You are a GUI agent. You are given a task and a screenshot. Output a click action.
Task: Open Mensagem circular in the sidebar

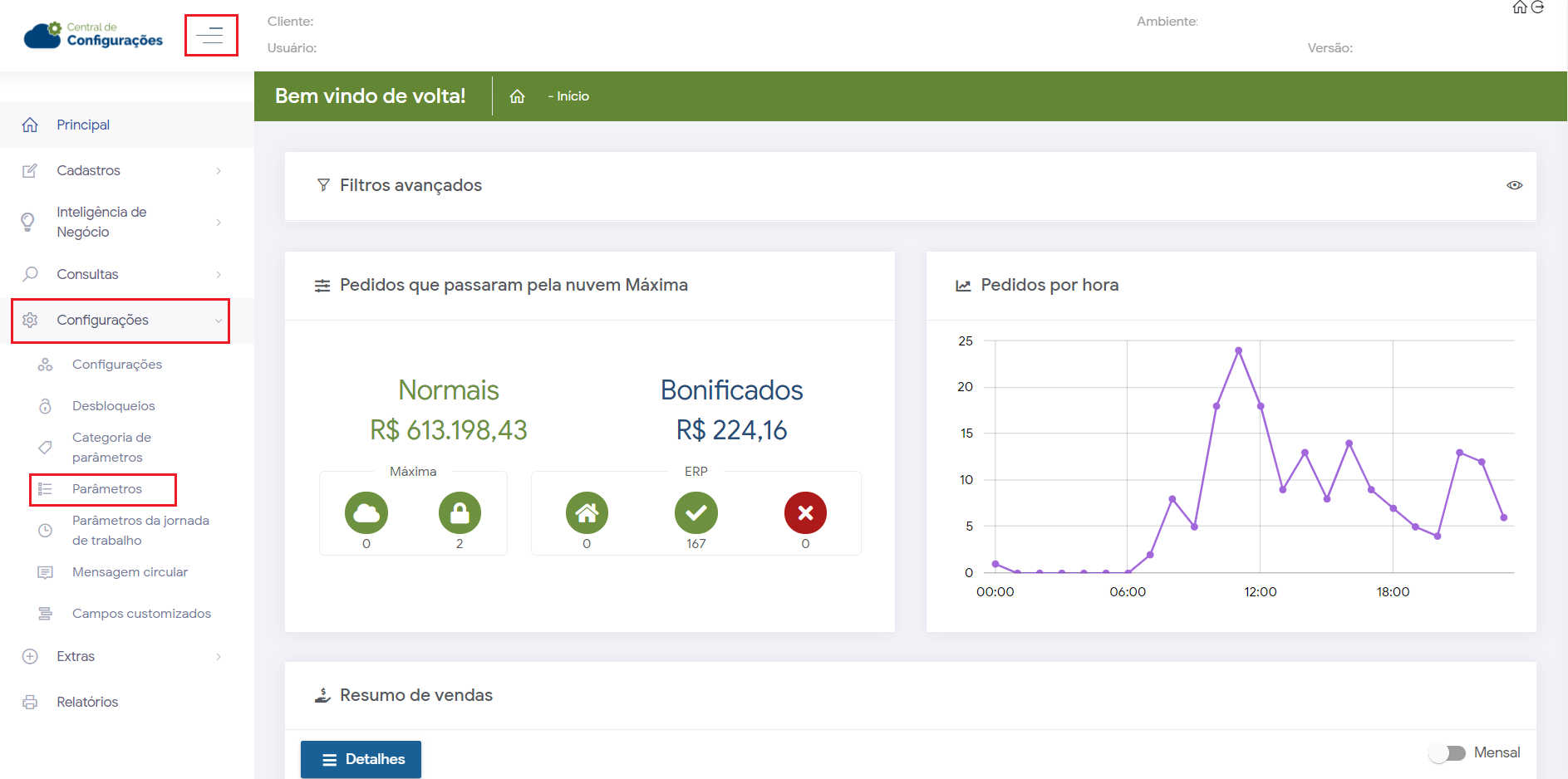[130, 572]
